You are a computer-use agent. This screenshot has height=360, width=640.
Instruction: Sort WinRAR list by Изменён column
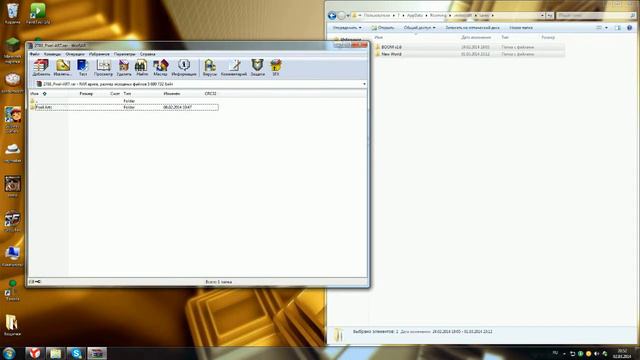tap(171, 94)
